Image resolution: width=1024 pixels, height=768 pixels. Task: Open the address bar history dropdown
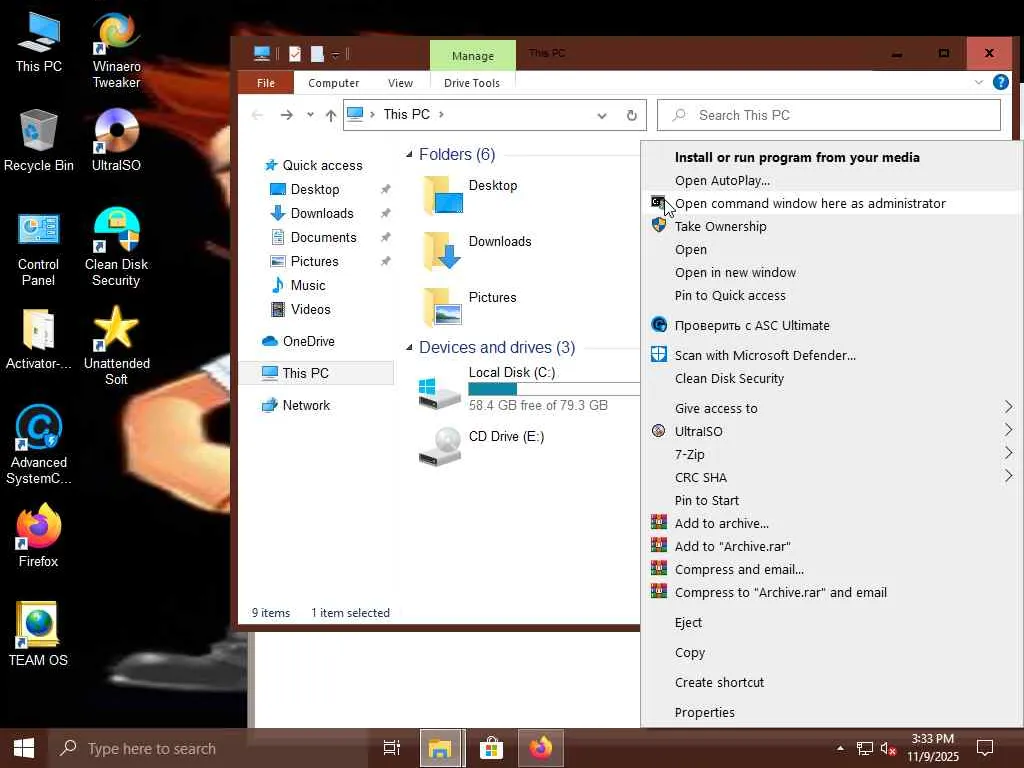coord(601,116)
